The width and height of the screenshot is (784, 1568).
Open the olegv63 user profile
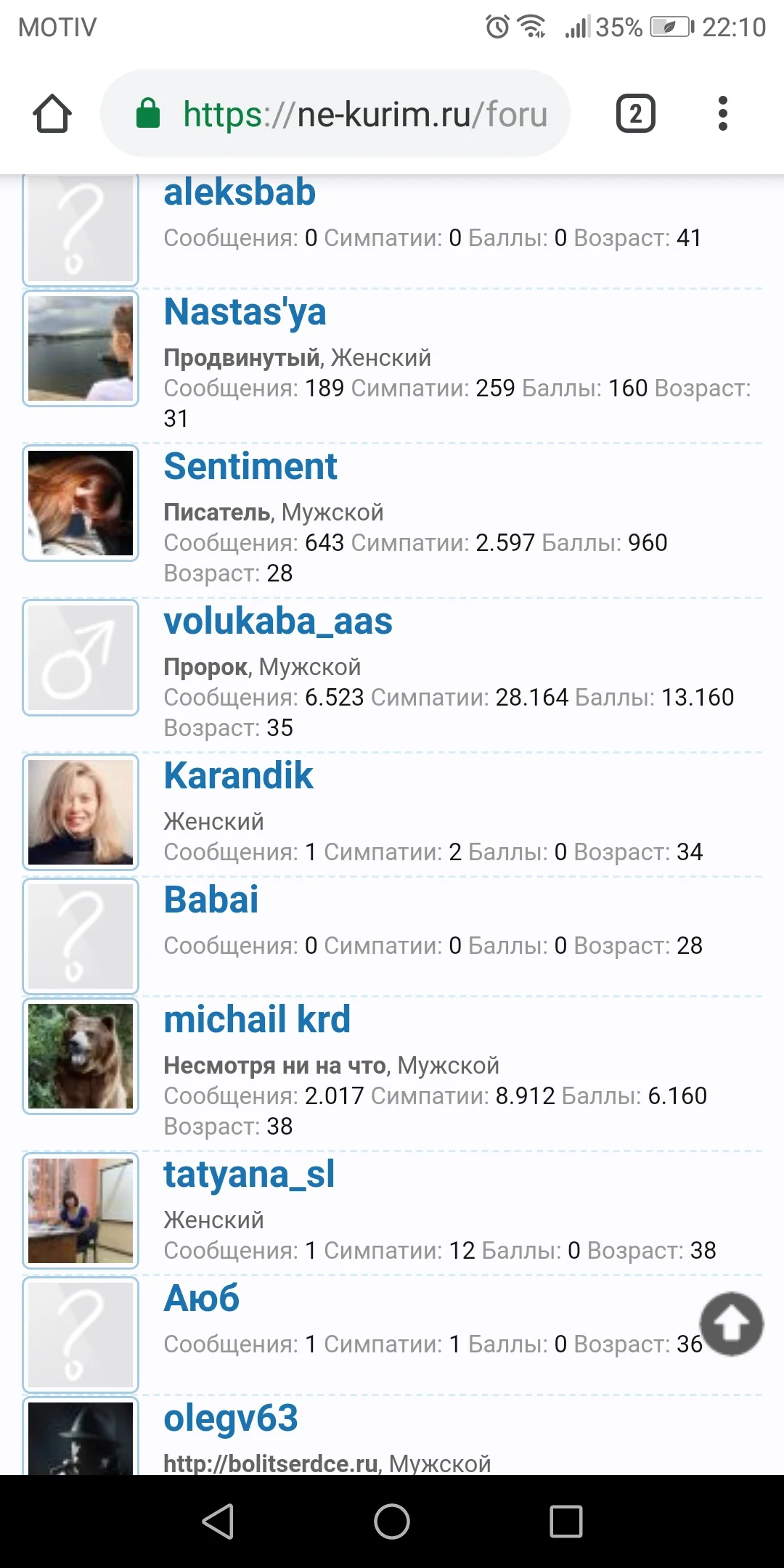point(231,1418)
